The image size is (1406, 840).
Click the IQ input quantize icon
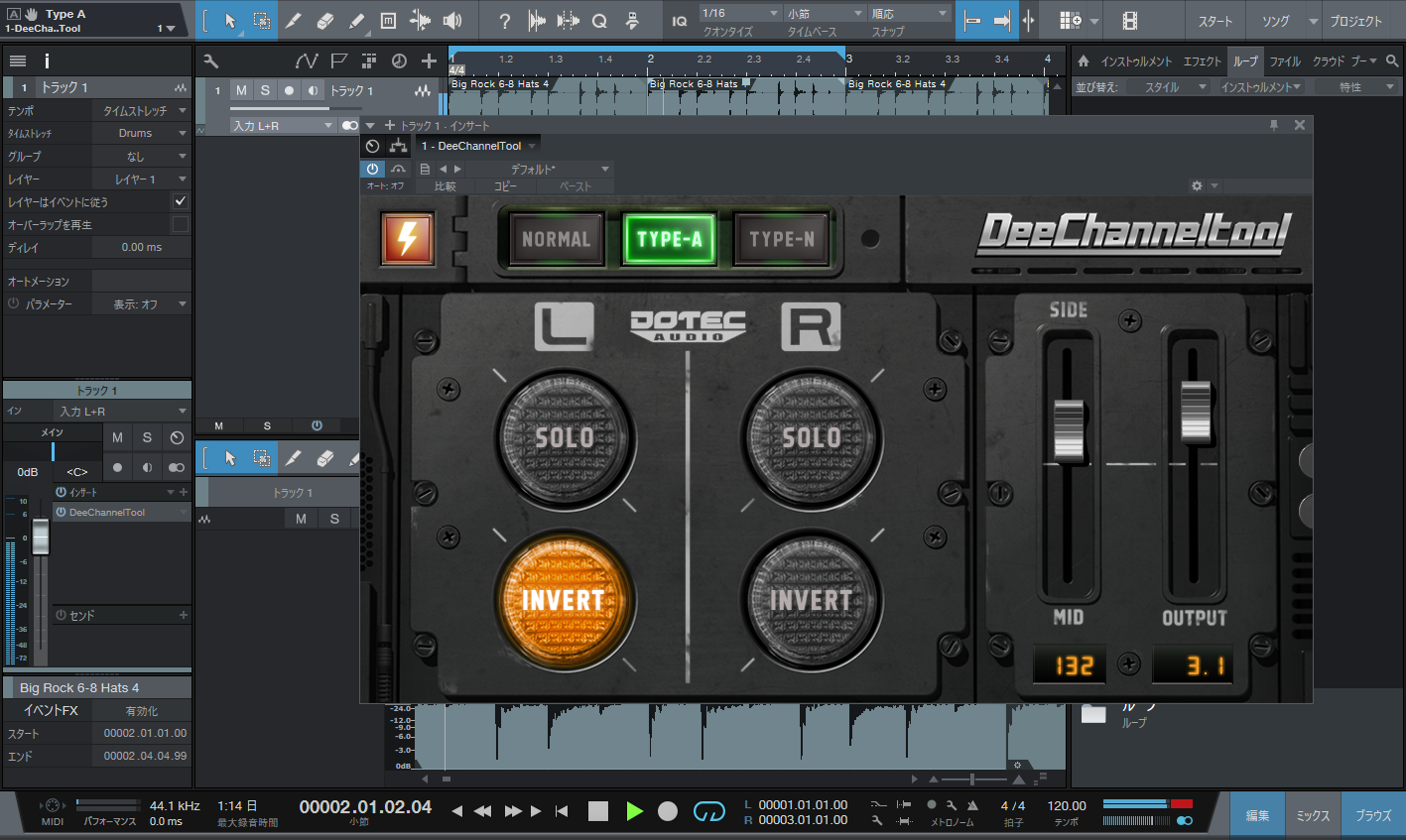coord(680,21)
